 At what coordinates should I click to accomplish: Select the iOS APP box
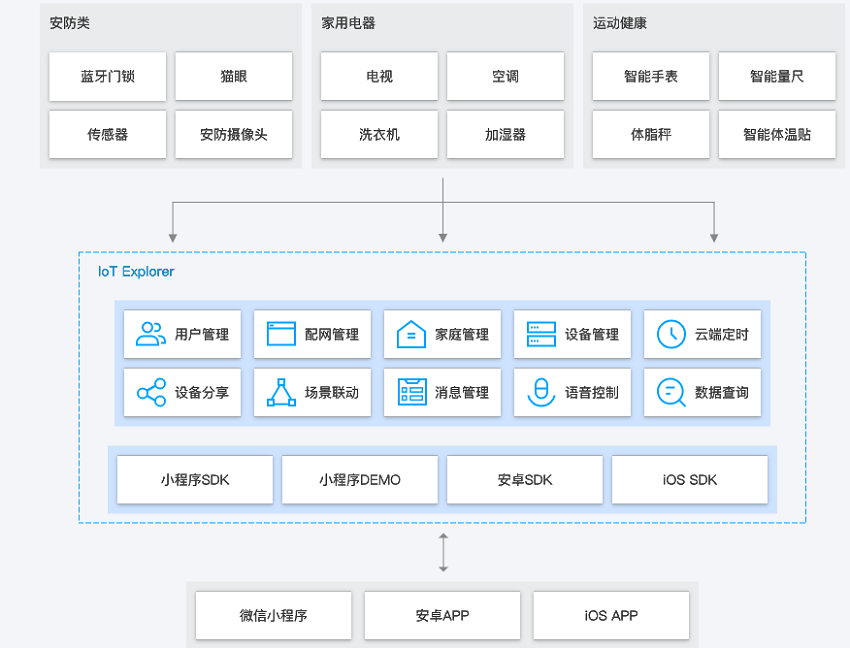tap(611, 615)
